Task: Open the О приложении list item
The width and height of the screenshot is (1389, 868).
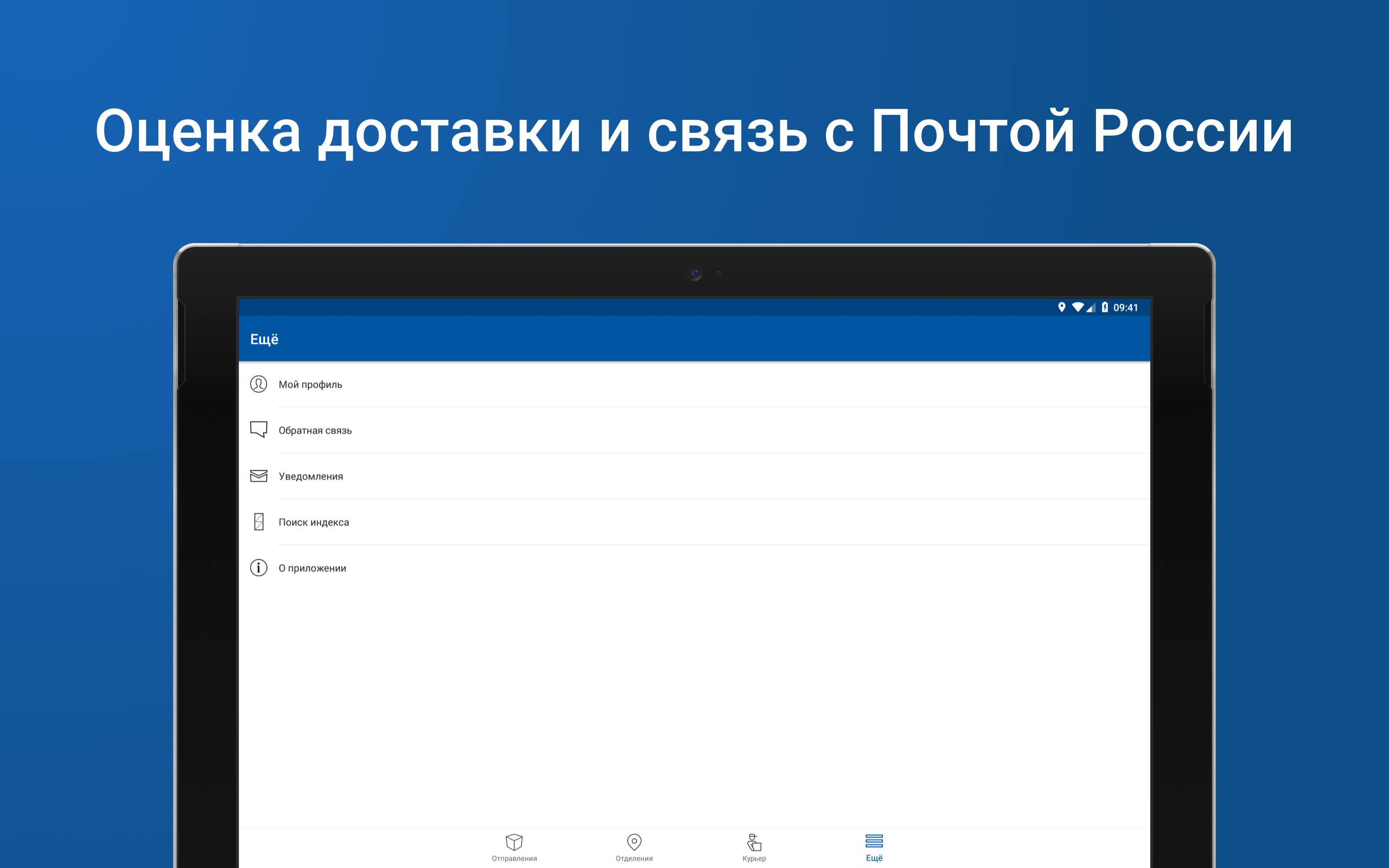Action: point(694,568)
